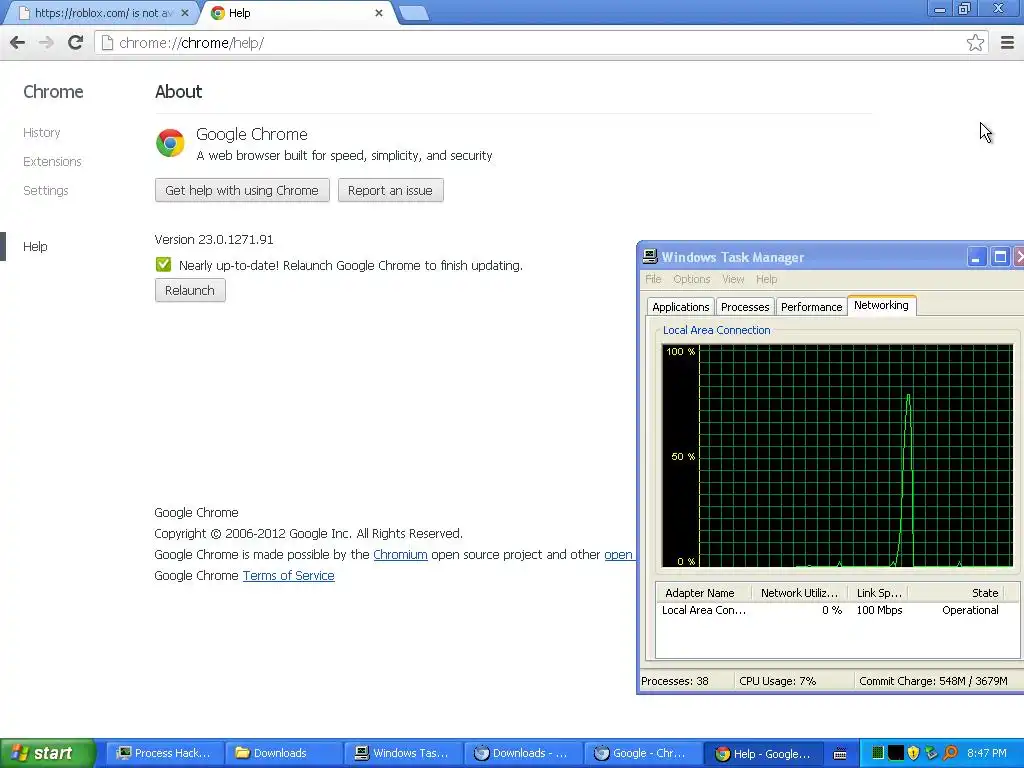Switch to the roblox.com browser tab

[x=101, y=13]
